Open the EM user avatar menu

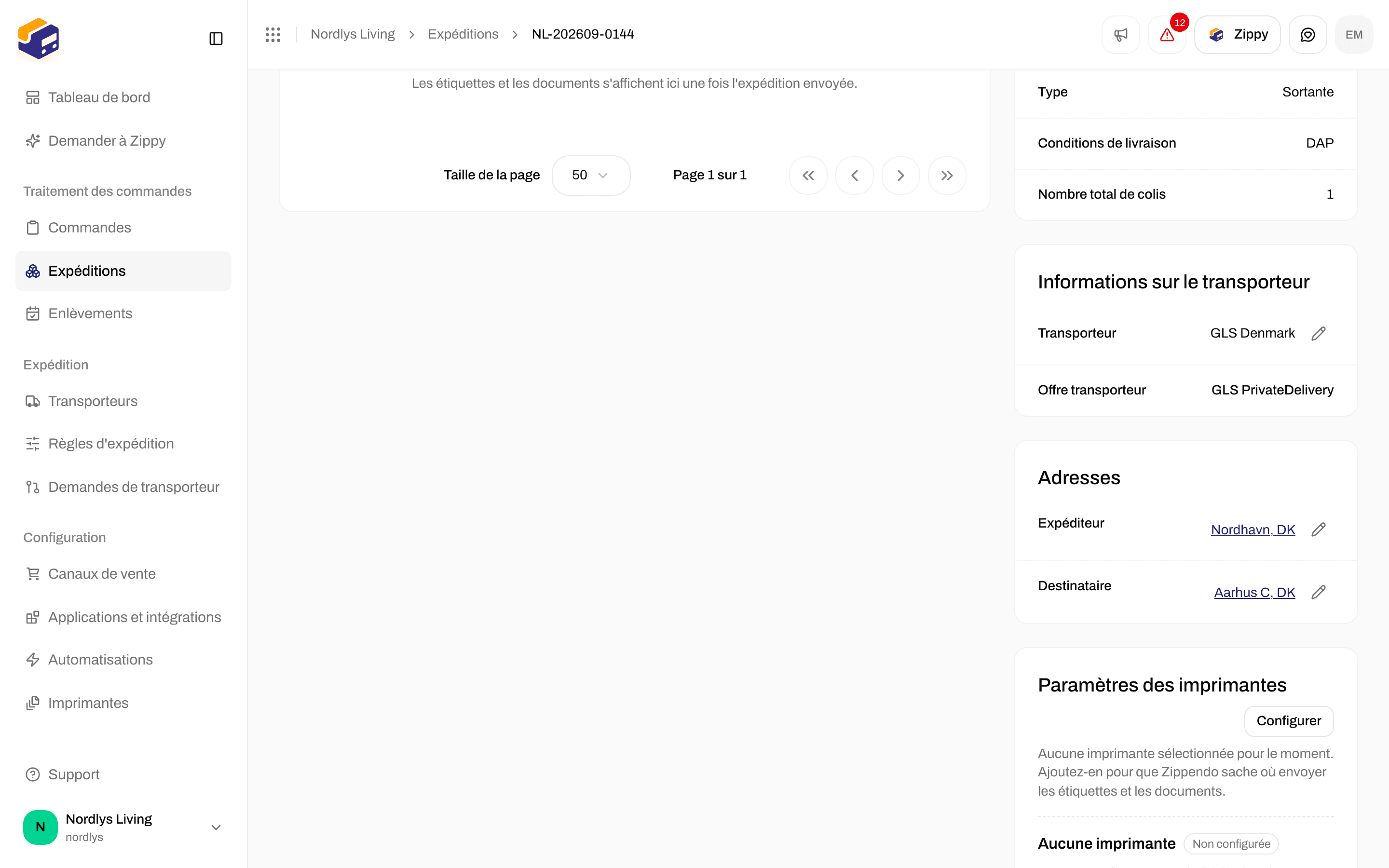click(x=1354, y=34)
